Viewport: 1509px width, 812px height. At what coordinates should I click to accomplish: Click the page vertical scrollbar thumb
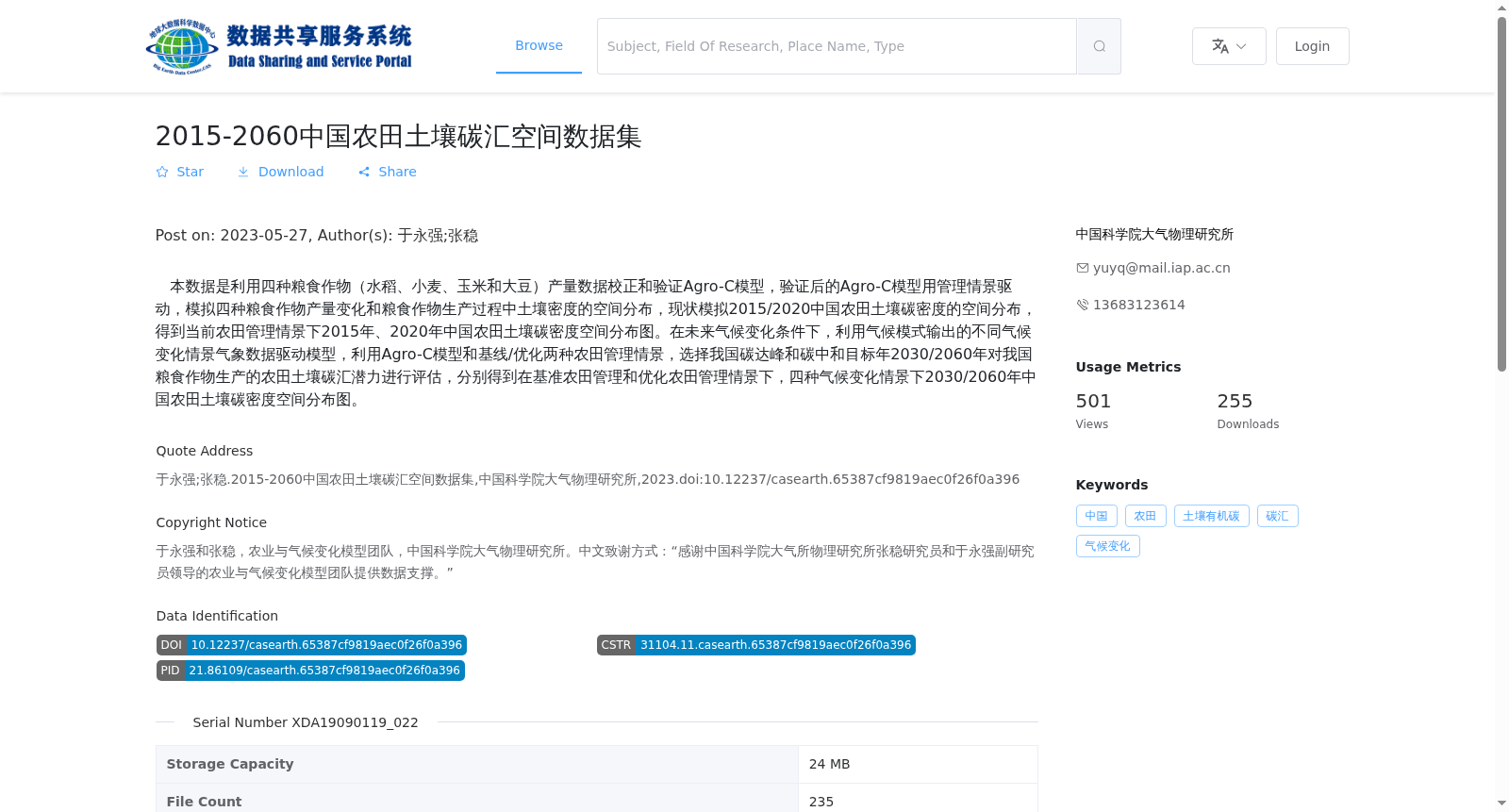point(1501,193)
